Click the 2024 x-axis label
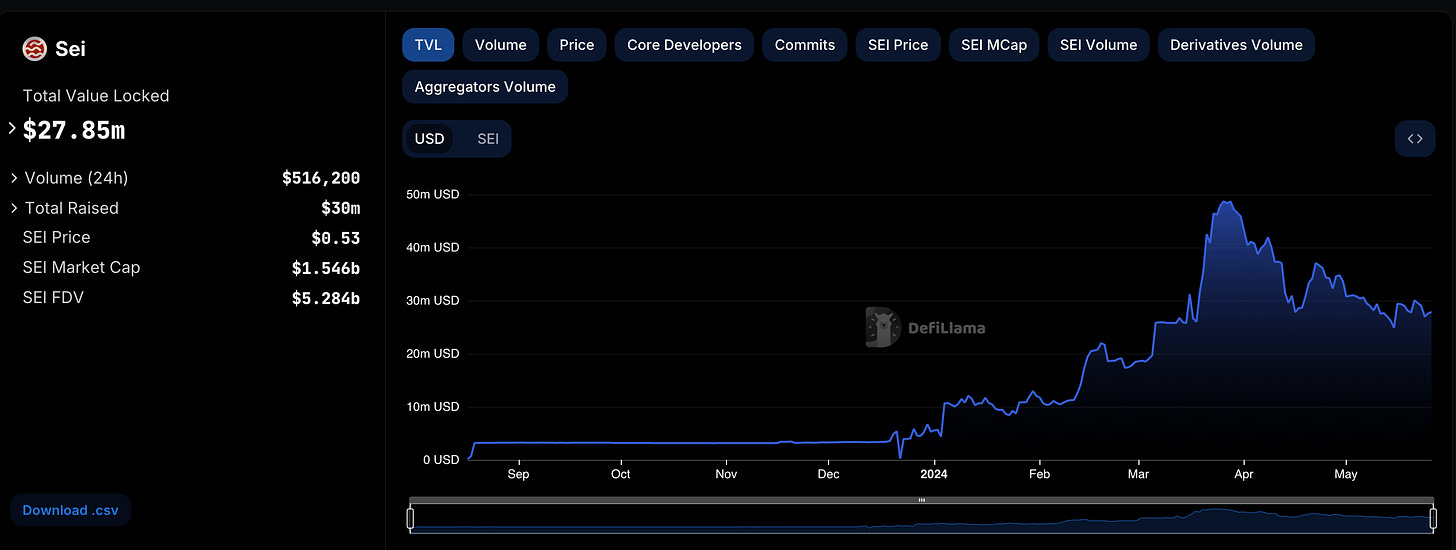 pos(934,474)
